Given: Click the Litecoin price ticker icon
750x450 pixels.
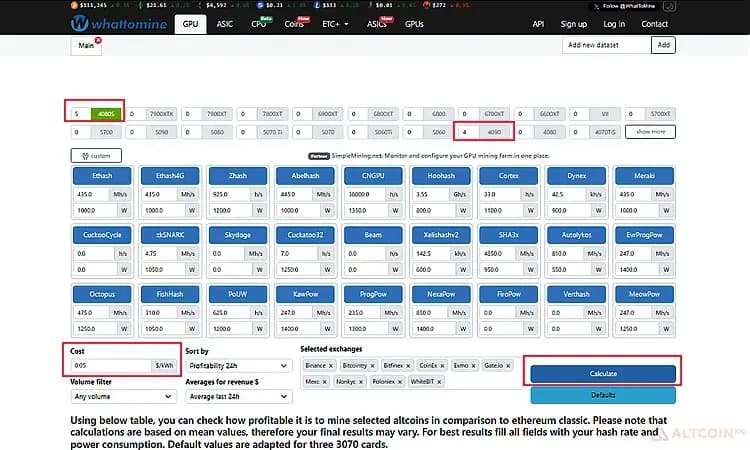Looking at the screenshot, I should coord(317,5).
